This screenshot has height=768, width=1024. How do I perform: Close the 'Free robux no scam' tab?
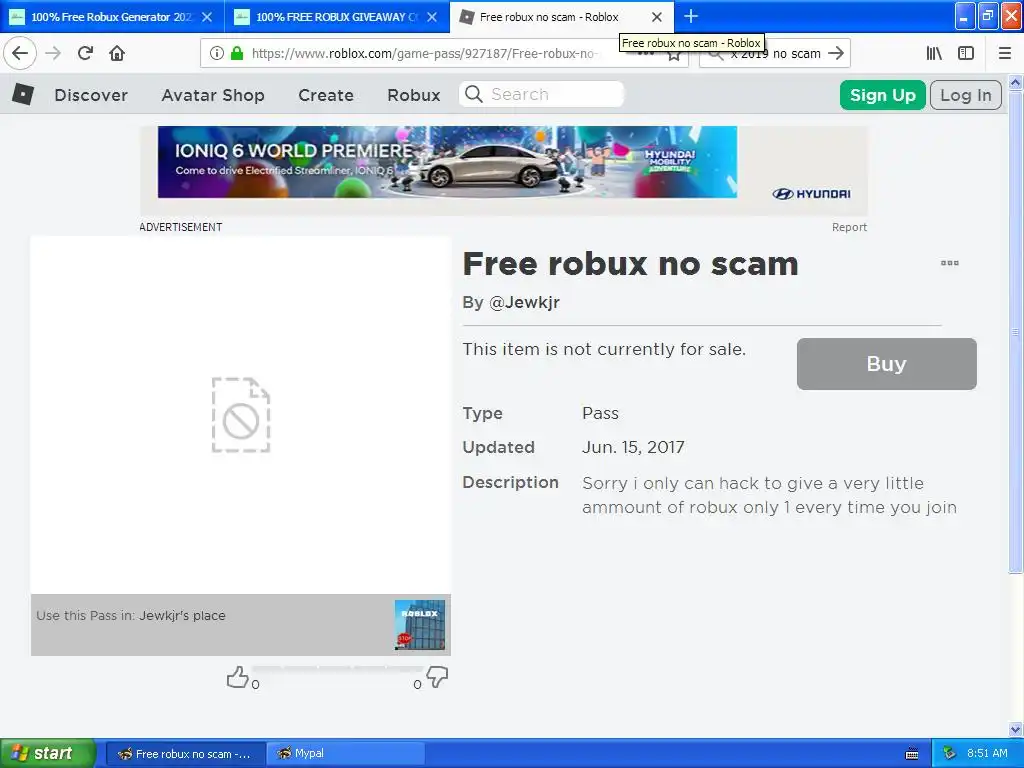(x=657, y=17)
